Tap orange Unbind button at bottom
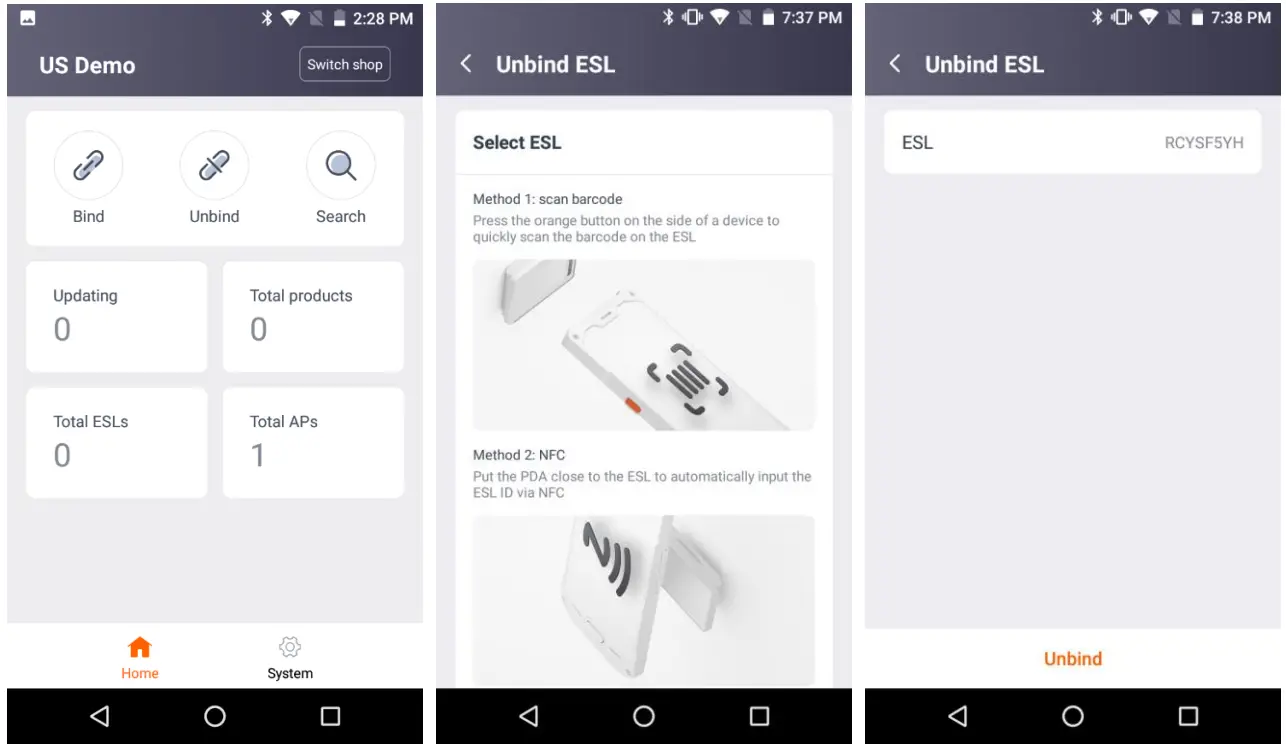This screenshot has height=750, width=1286. [x=1073, y=659]
